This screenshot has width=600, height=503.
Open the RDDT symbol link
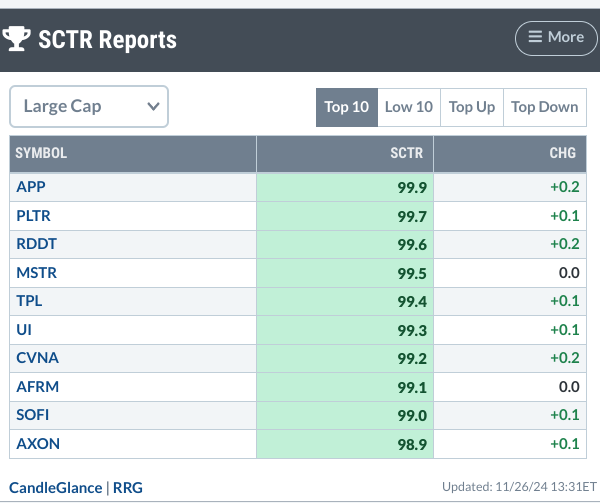pyautogui.click(x=36, y=244)
